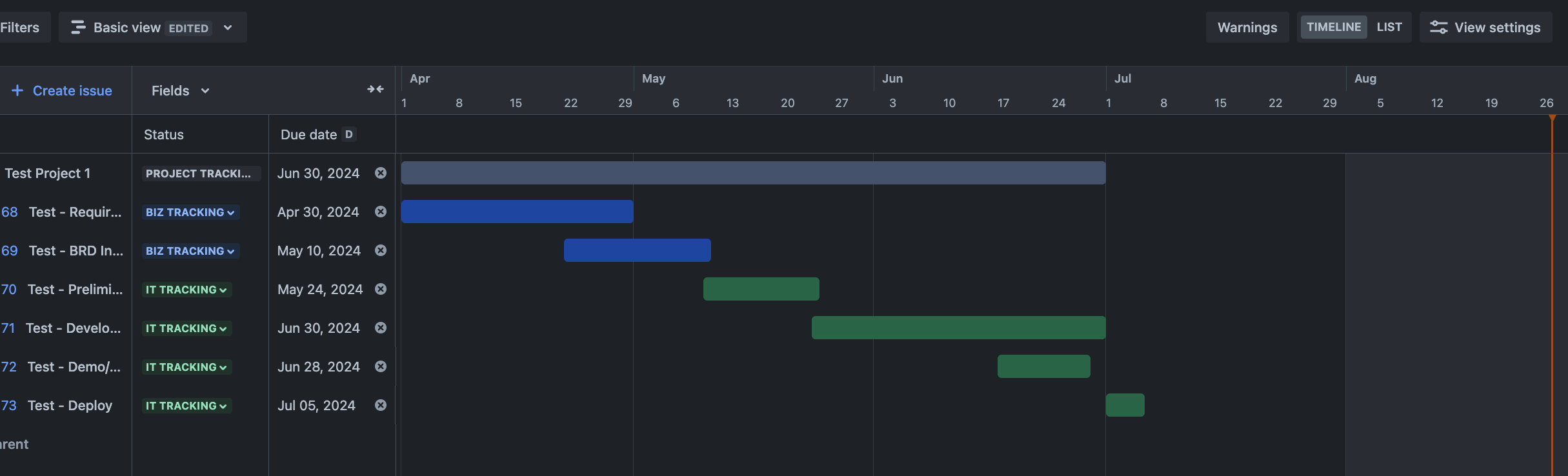Open IT TRACKING status for Test - Deploy
This screenshot has height=476, width=1568.
coord(186,406)
